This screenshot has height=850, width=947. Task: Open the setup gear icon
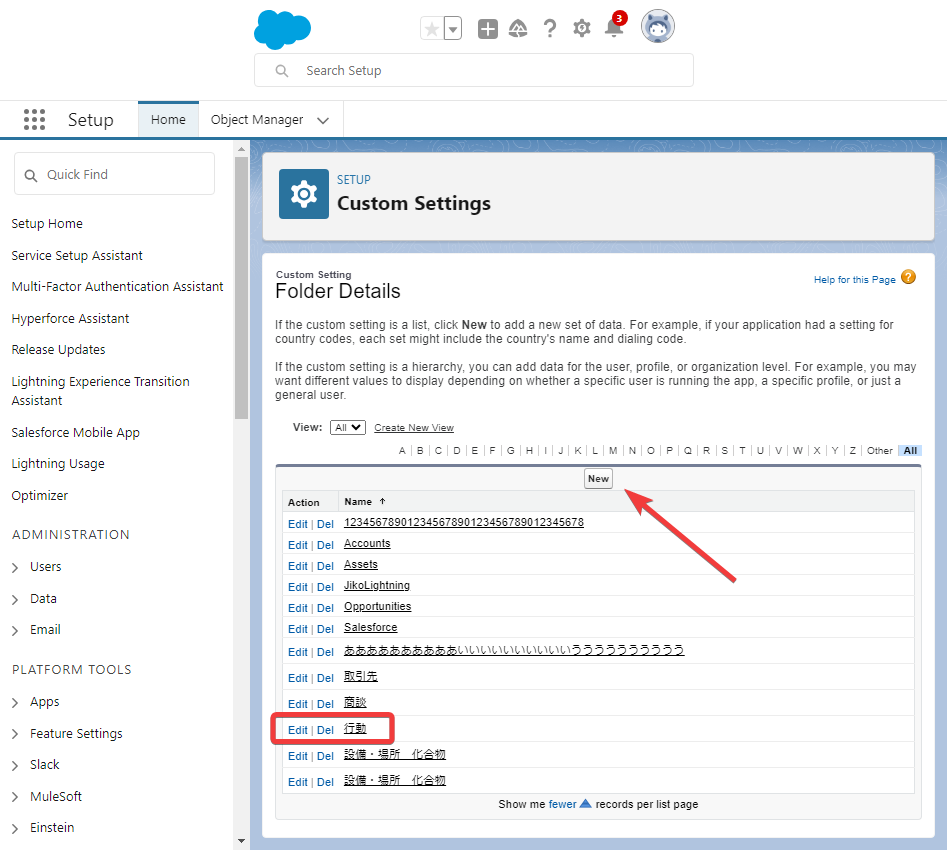pyautogui.click(x=582, y=29)
